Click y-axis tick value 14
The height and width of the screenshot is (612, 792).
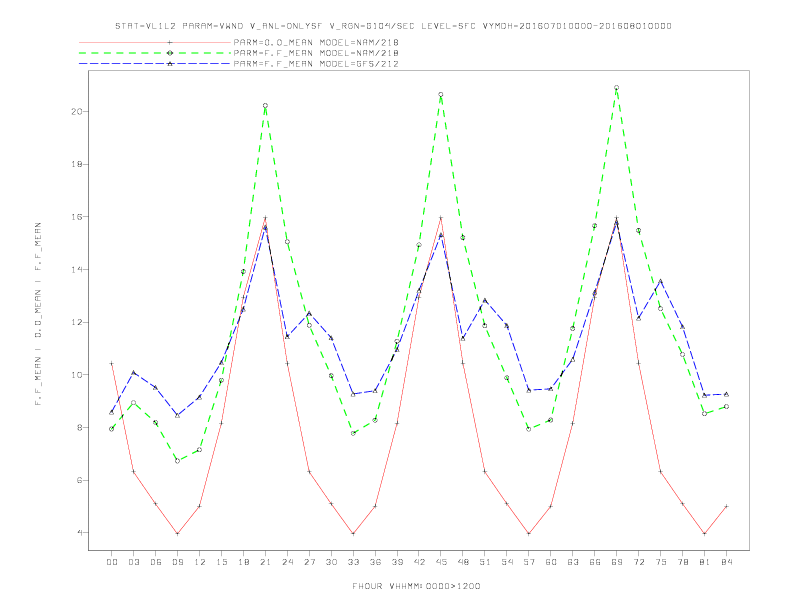click(77, 270)
